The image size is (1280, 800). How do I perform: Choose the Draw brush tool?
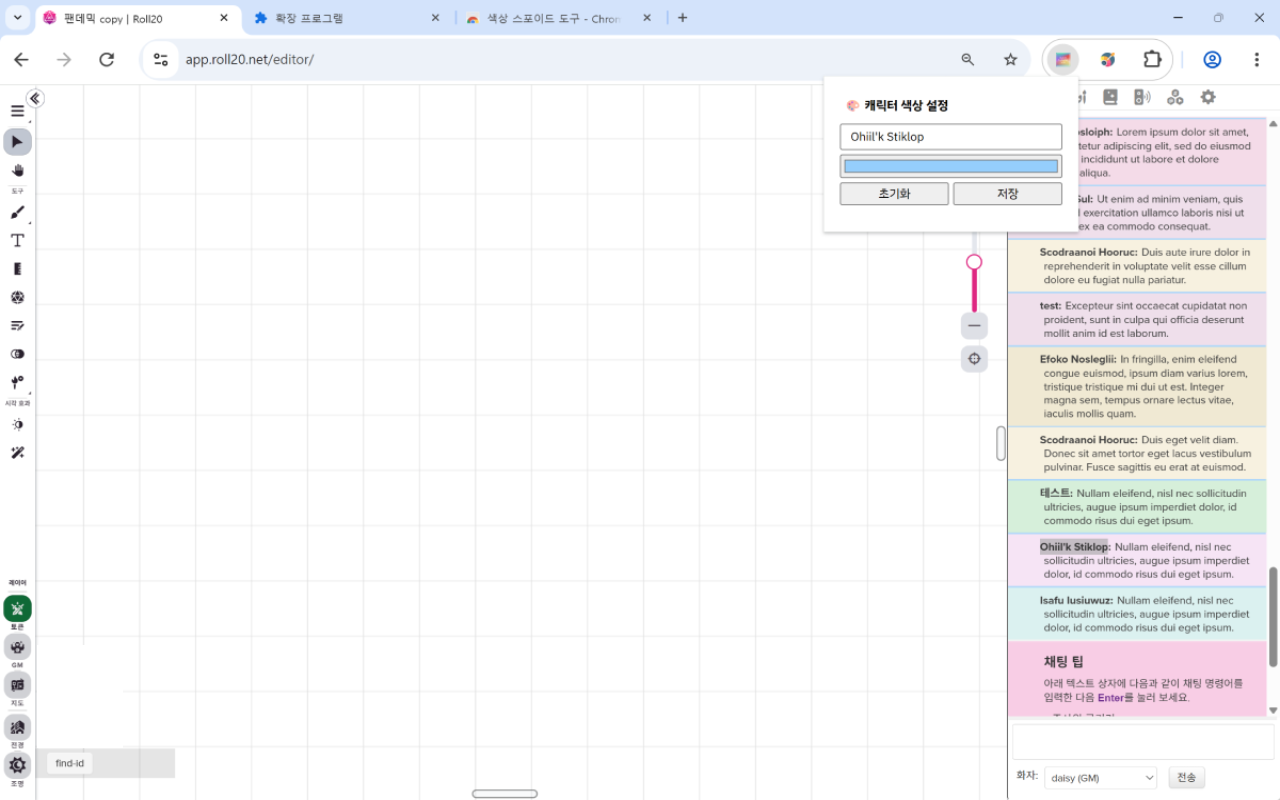coord(17,212)
